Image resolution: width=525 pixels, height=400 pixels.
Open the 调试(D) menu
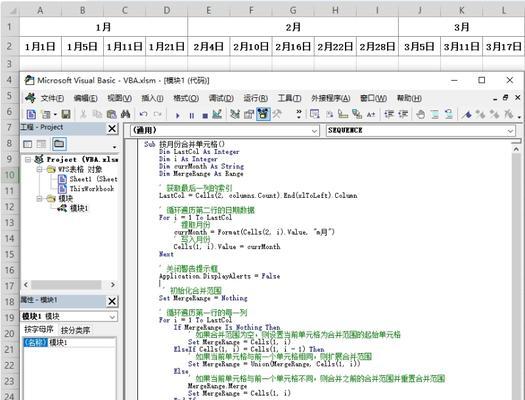(221, 98)
